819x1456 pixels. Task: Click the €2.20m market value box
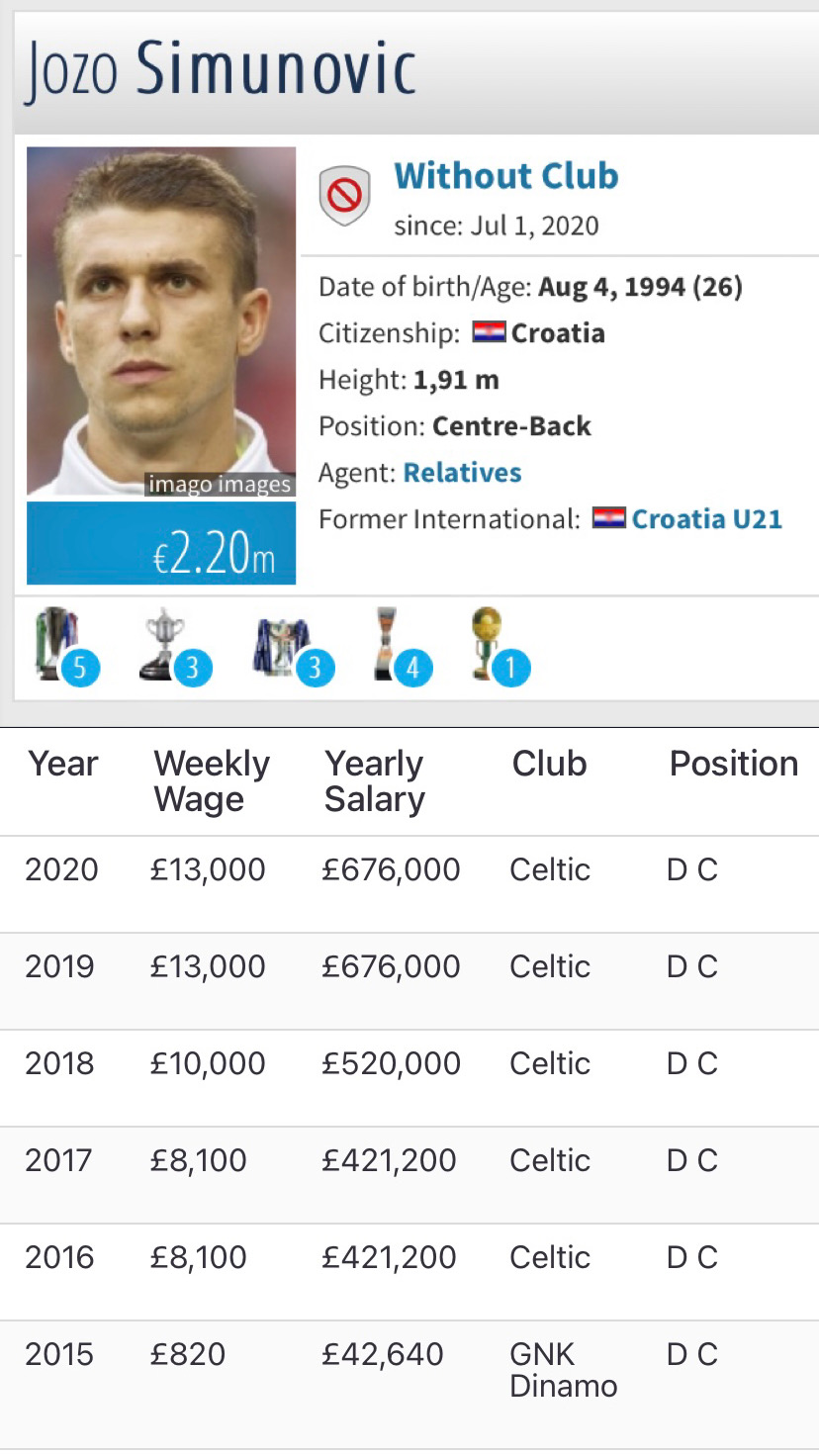161,544
